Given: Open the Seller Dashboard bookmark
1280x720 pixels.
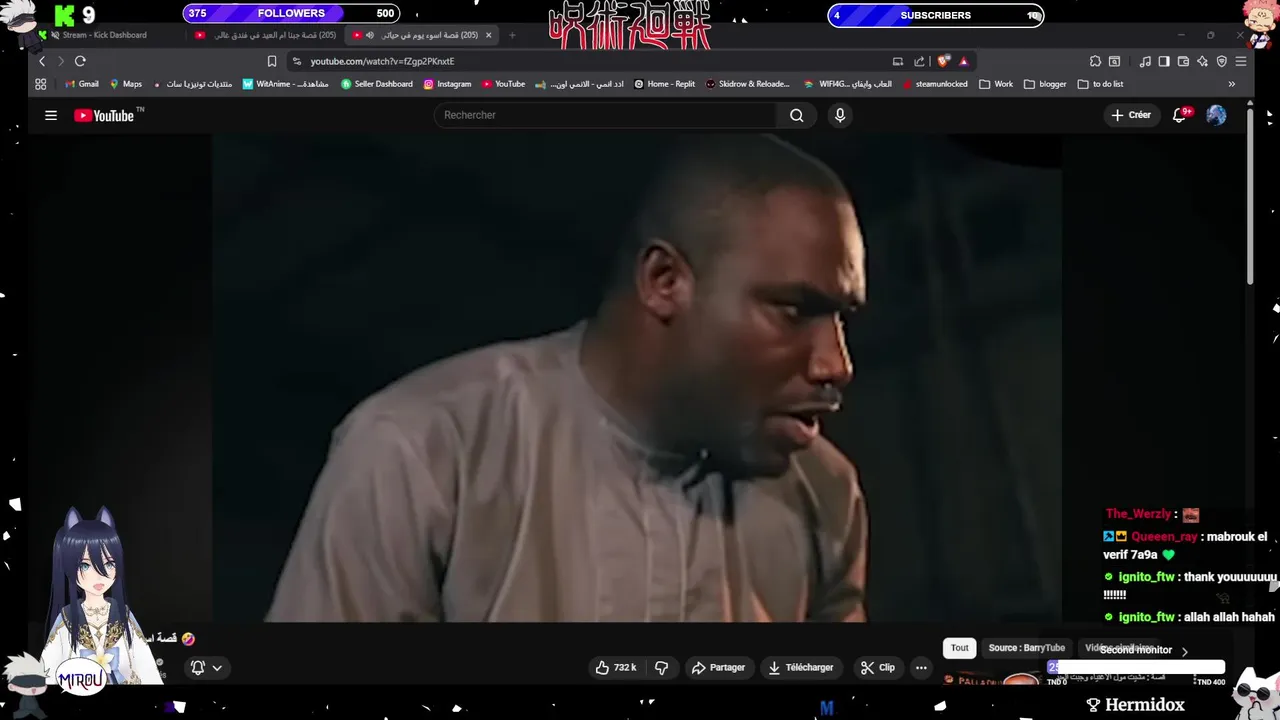Looking at the screenshot, I should click(376, 84).
